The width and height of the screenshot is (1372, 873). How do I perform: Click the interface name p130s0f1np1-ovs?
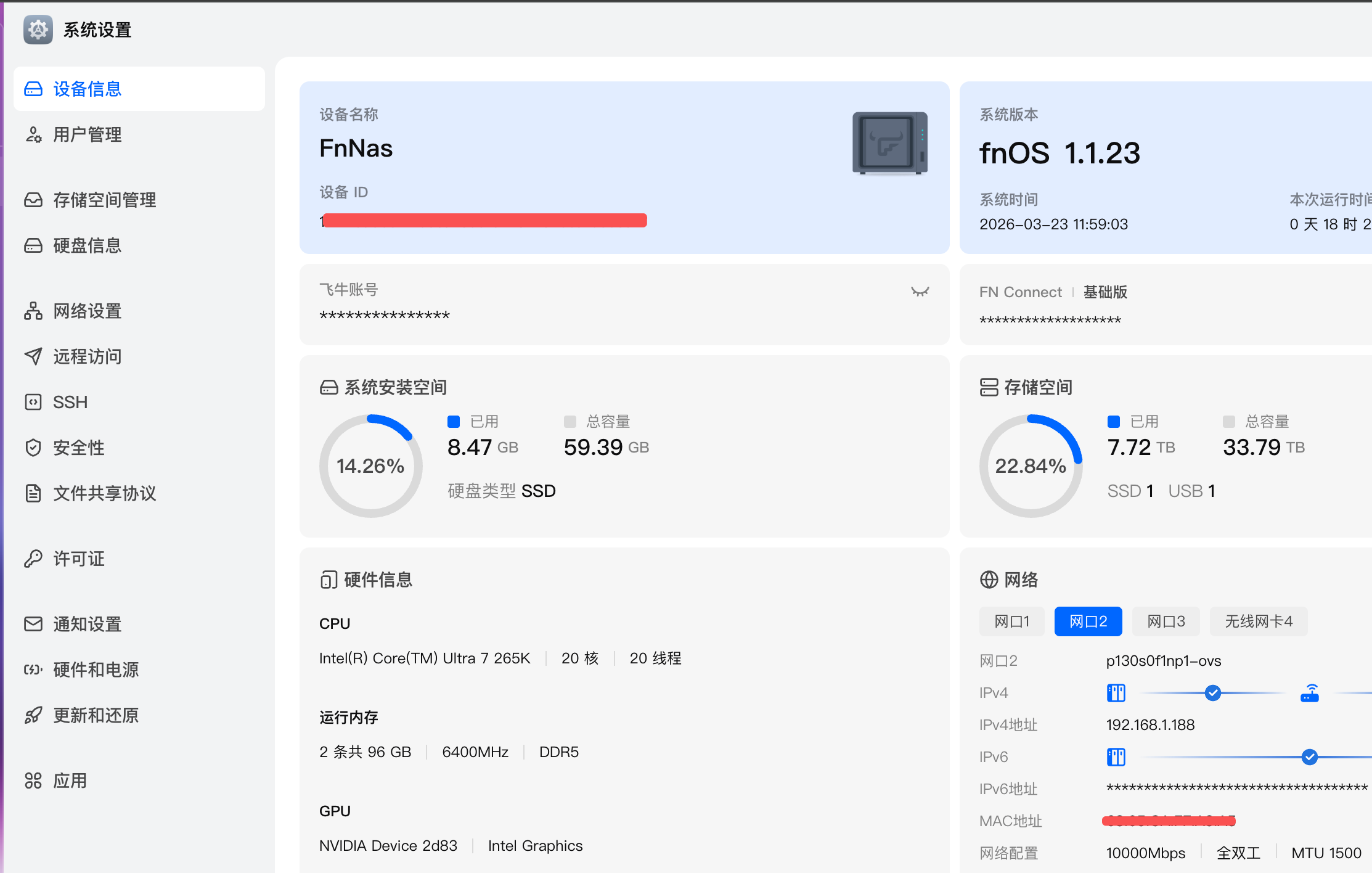[1164, 661]
